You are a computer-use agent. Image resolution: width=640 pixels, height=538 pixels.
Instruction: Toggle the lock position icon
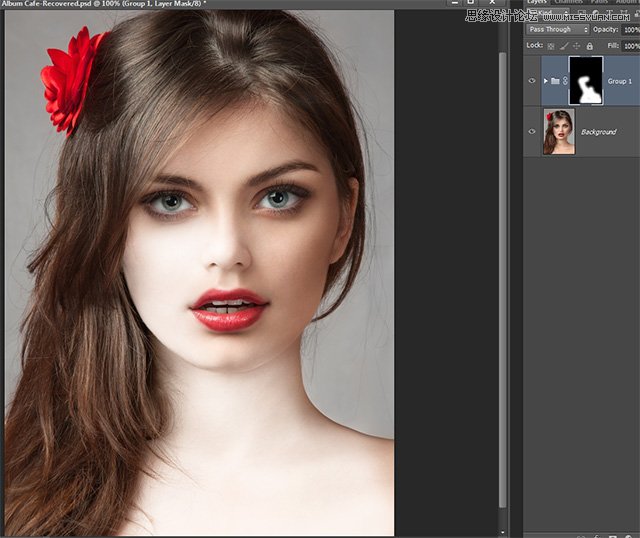coord(576,46)
